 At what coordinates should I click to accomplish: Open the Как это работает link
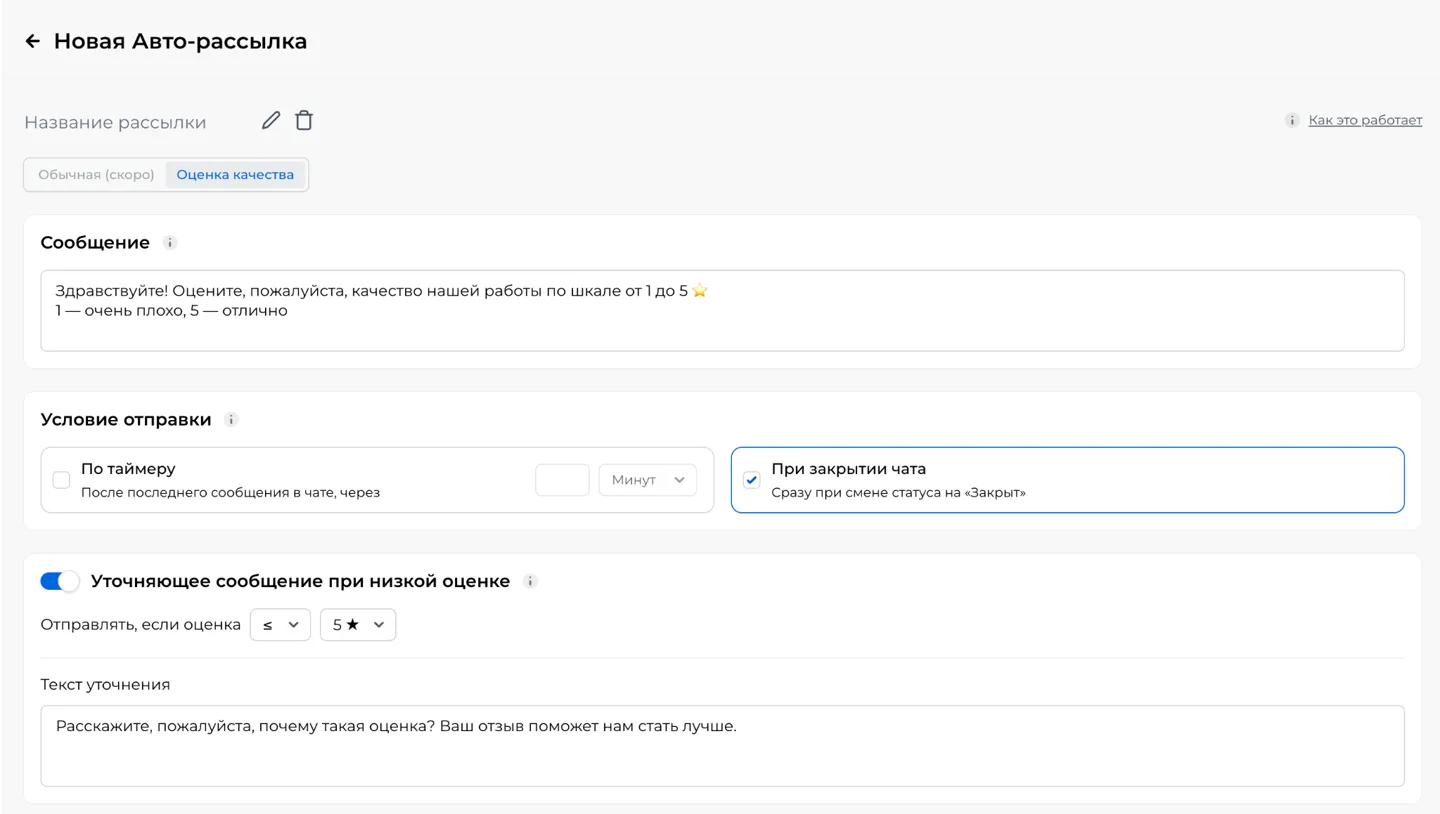(1365, 120)
